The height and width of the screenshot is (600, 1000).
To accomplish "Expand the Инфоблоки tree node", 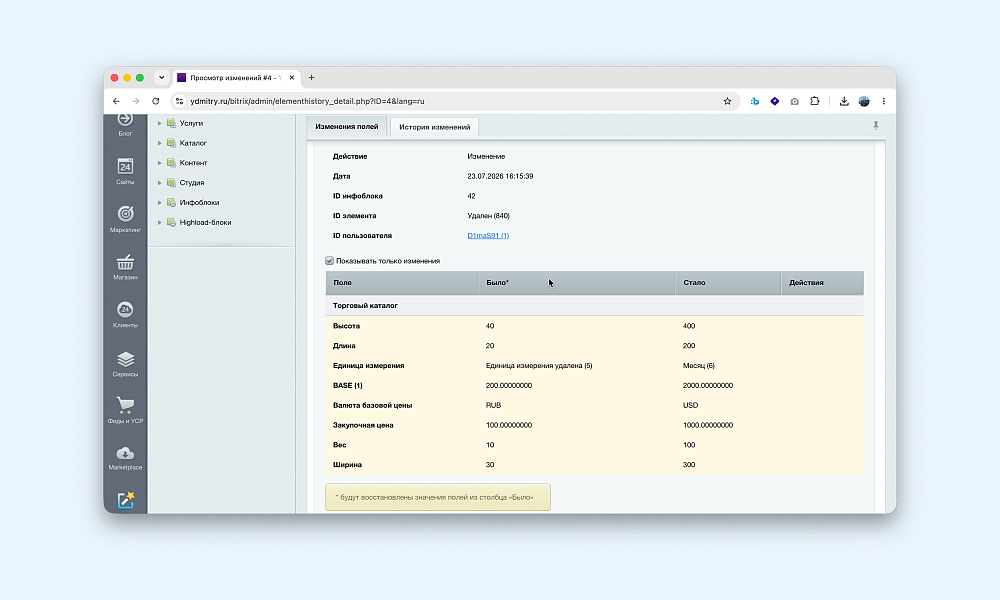I will 159,202.
